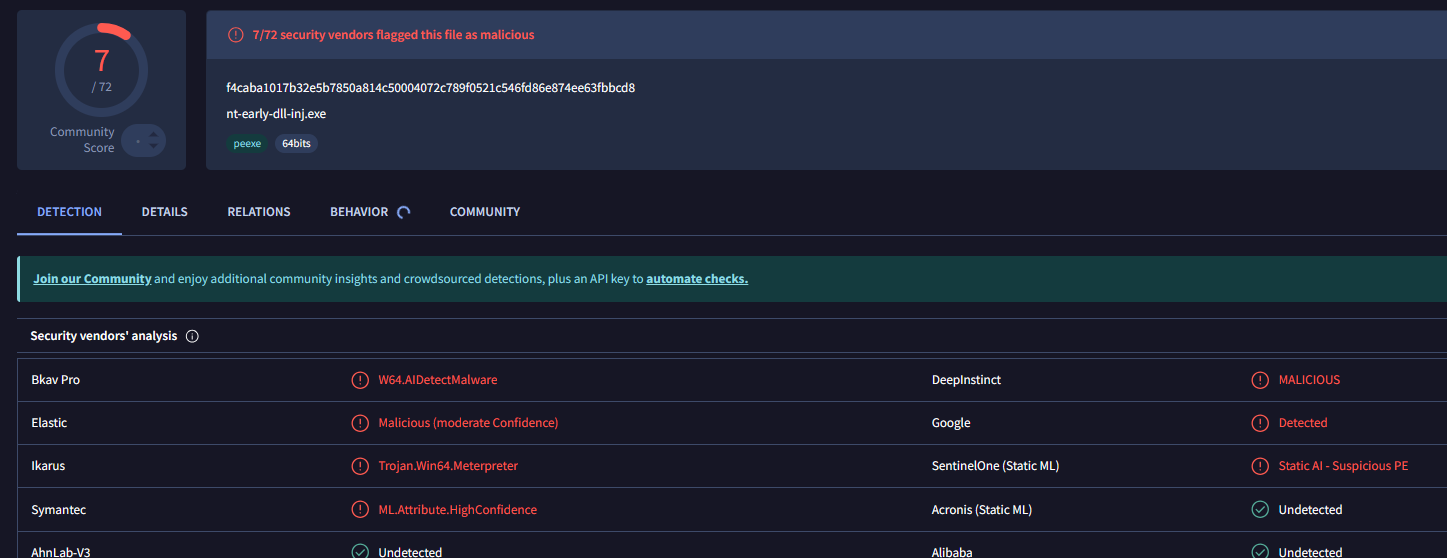1447x558 pixels.
Task: Click the warning icon beside Trojan.Win64.Meterpreter
Action: point(360,466)
